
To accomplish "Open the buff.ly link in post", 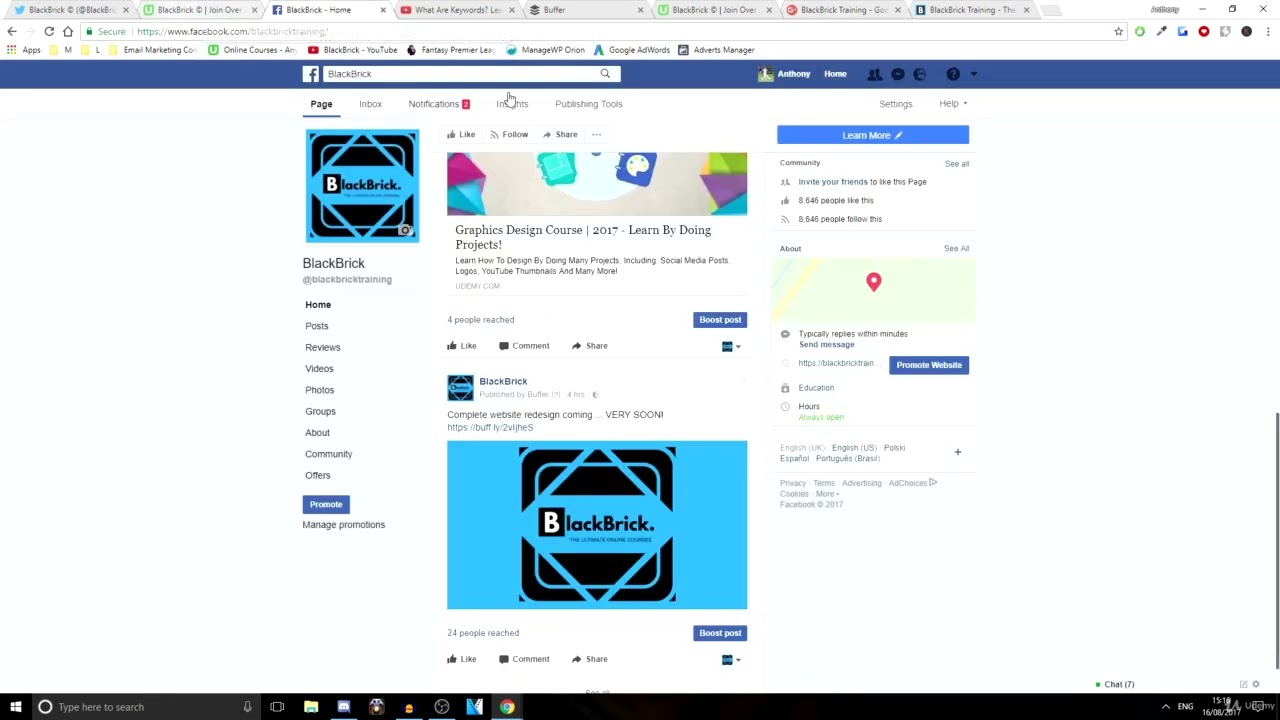I will 490,427.
